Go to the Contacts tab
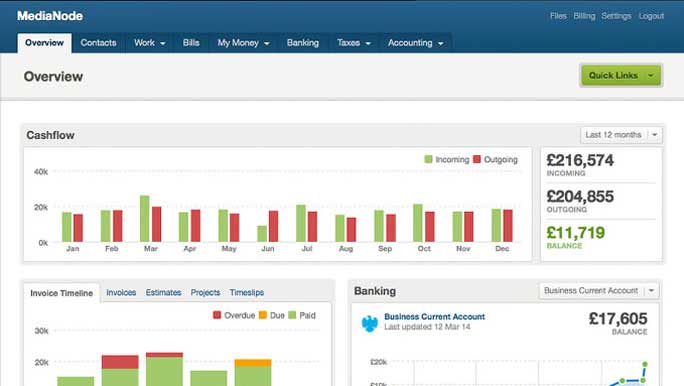684x386 pixels. click(x=98, y=43)
